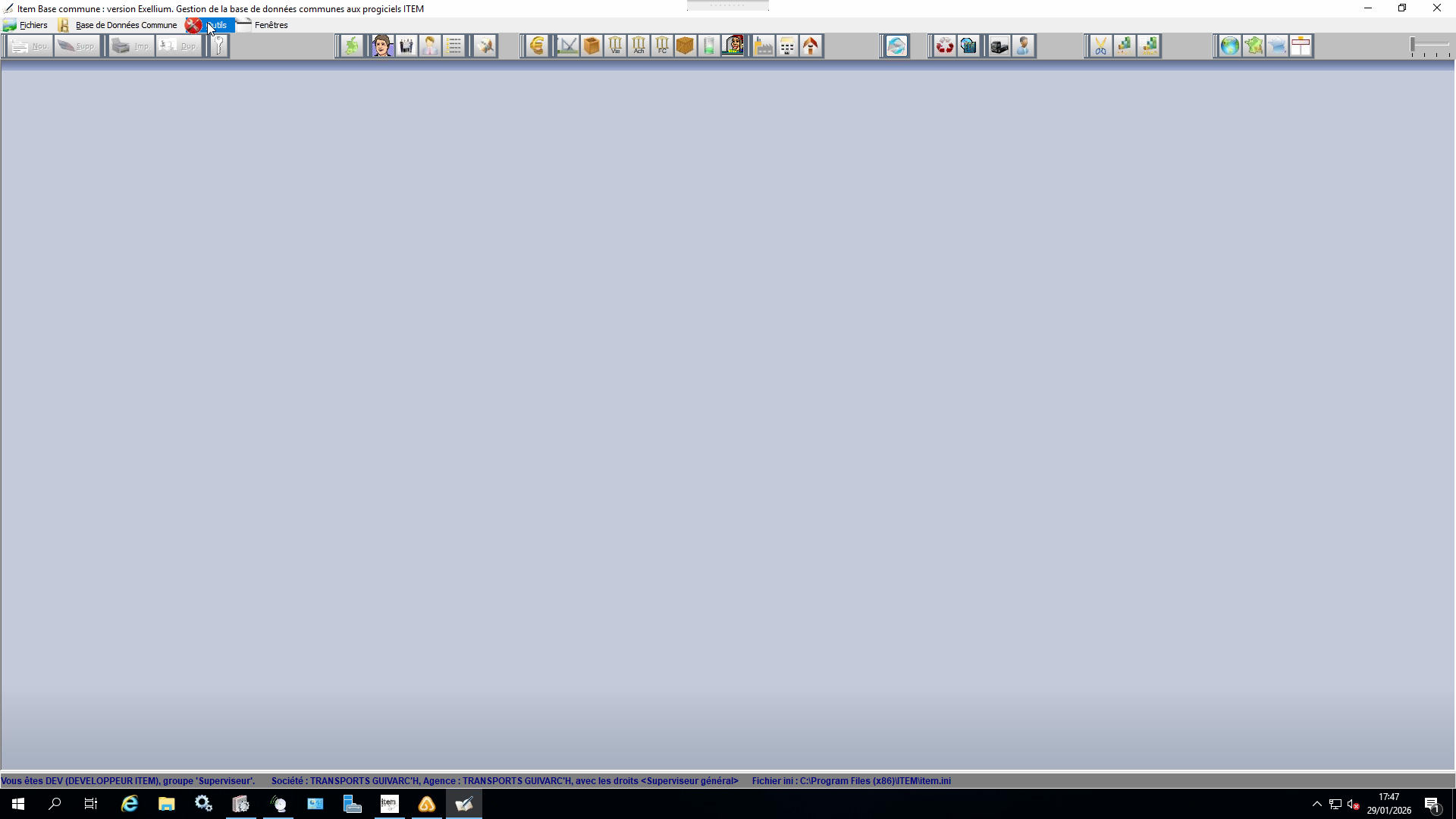Screen dimensions: 1456x819
Task: Open the Fenêtres menu
Action: 271,25
